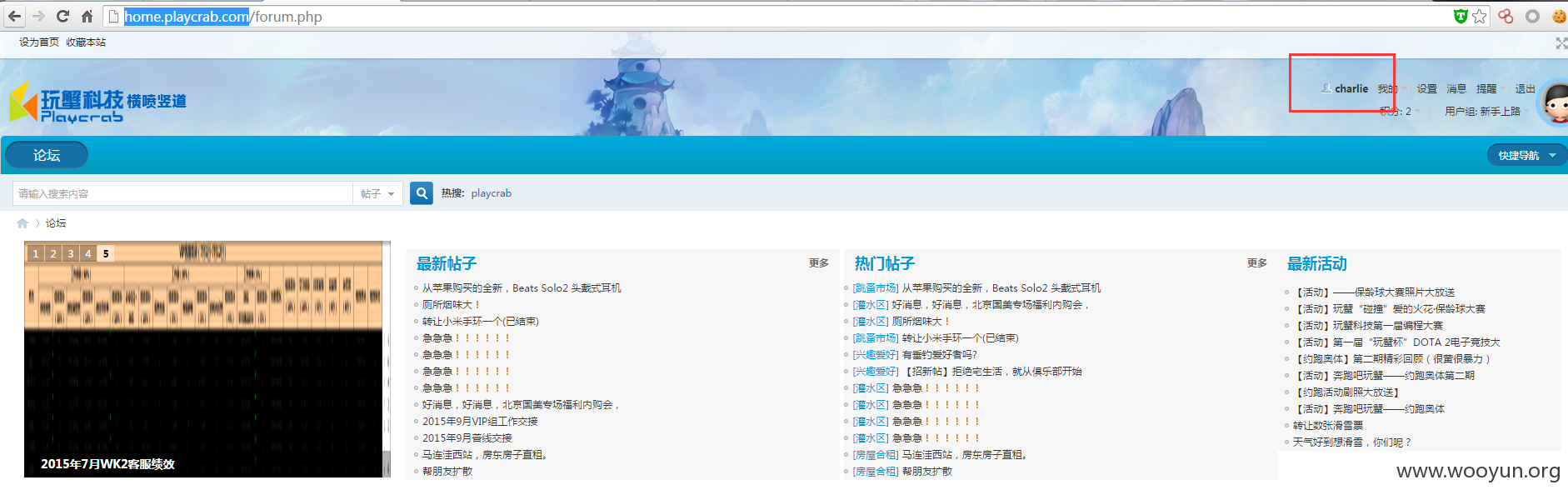Screen dimensions: 1568x495
Task: Click 论坛 in the breadcrumb
Action: pos(56,223)
